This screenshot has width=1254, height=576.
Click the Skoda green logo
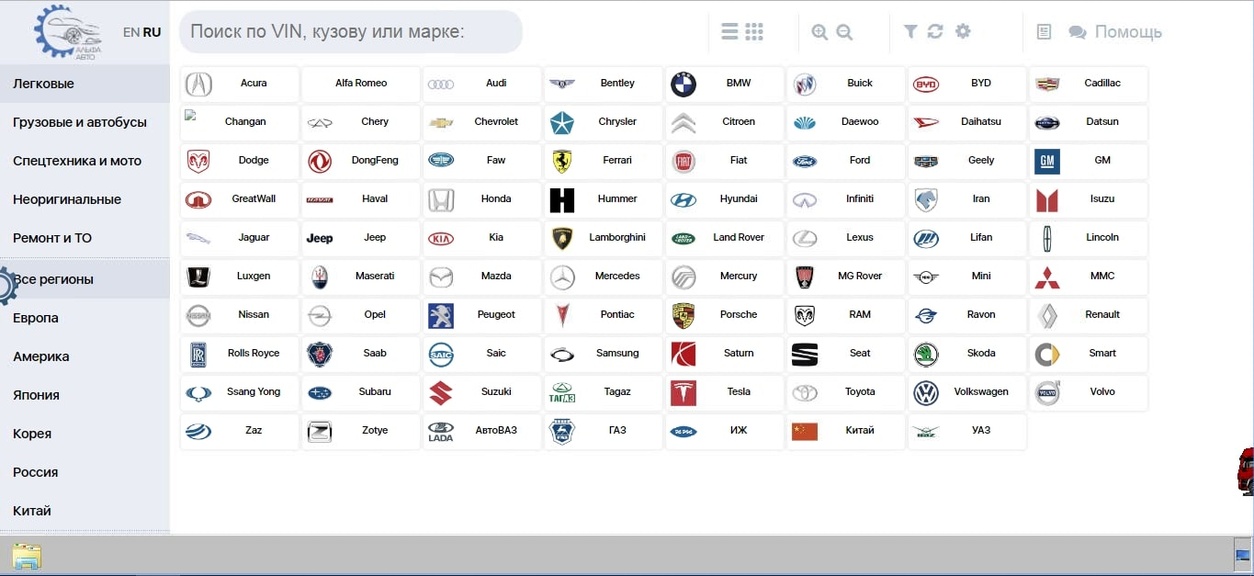(x=926, y=354)
